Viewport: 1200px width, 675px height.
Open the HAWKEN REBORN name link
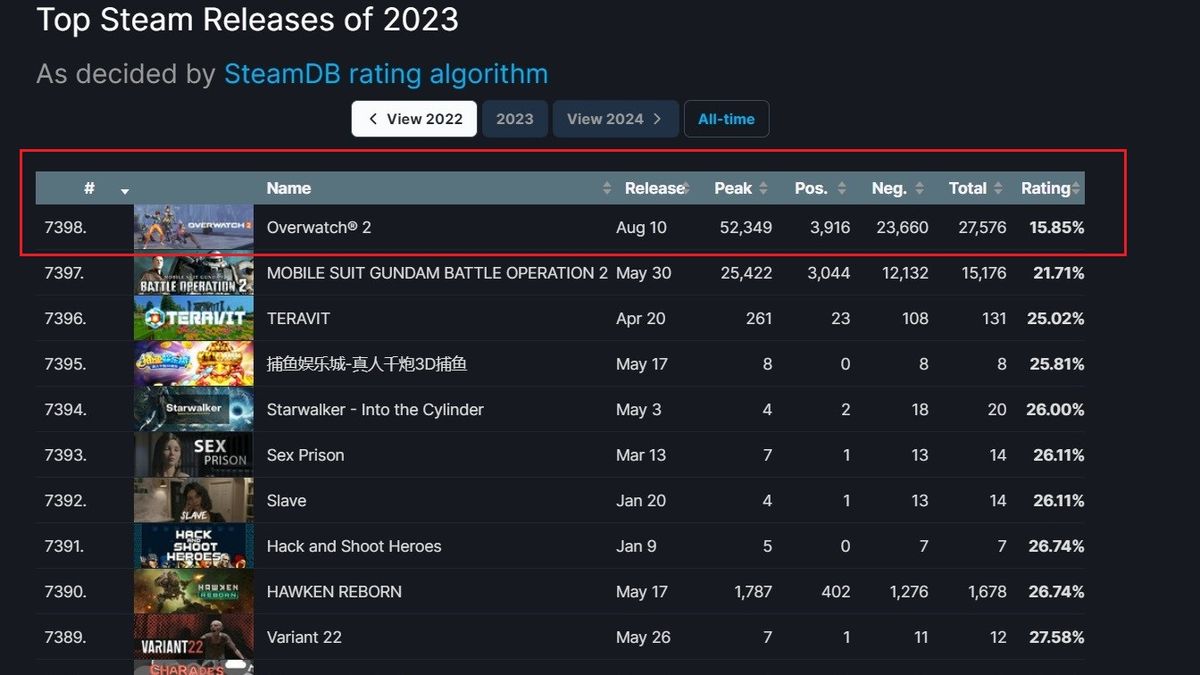[334, 592]
